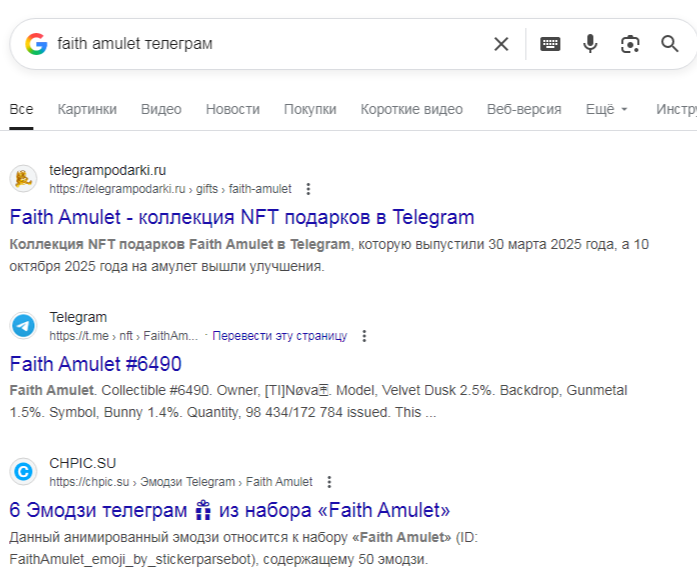697x585 pixels.
Task: Click Перевести эту страницу link
Action: [279, 336]
